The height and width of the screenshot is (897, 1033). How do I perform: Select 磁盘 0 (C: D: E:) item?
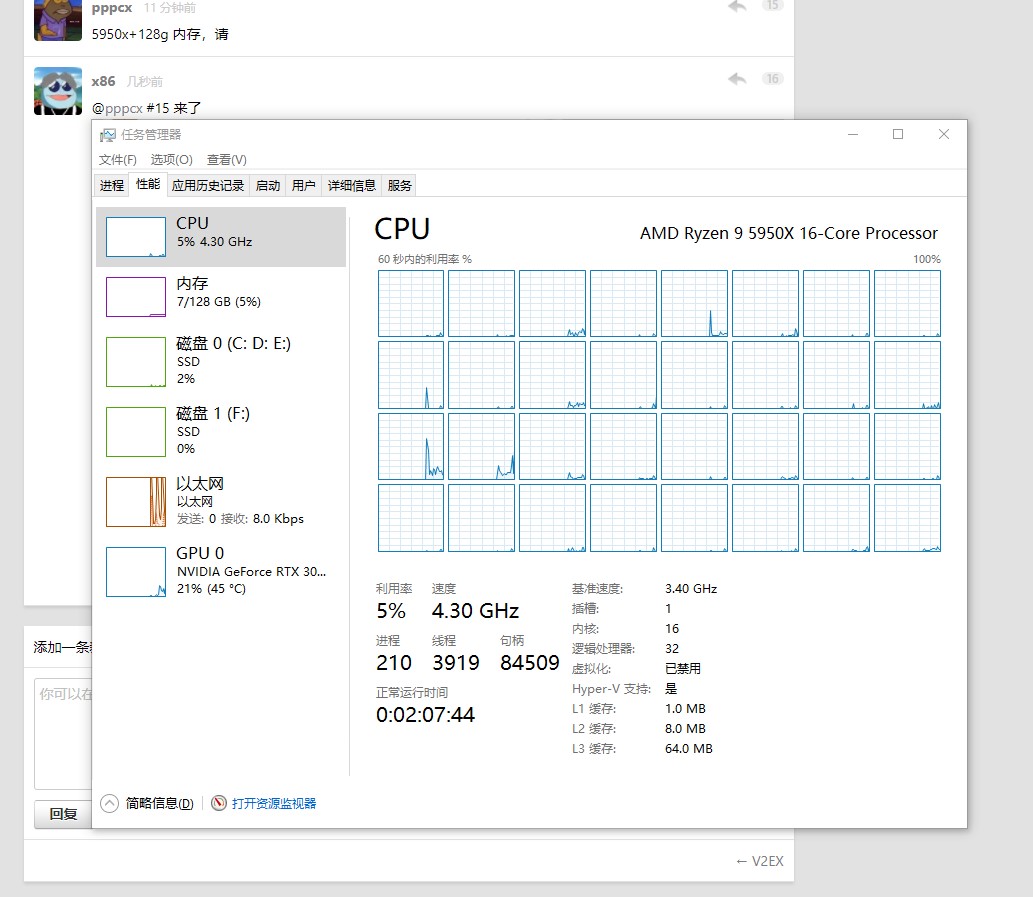coord(220,361)
